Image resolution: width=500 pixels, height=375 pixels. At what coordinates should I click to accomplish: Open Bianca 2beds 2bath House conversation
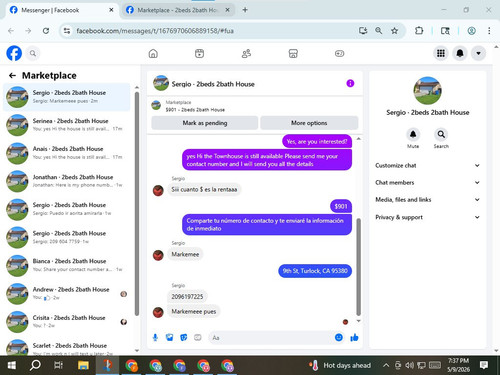[67, 265]
